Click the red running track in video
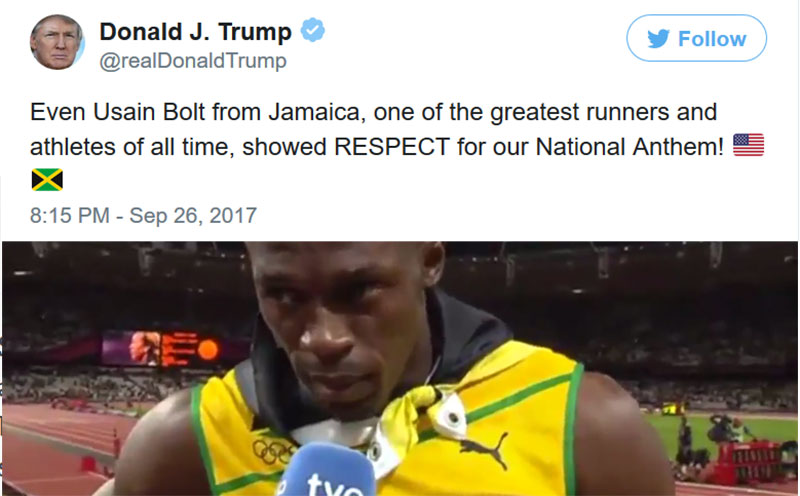This screenshot has height=496, width=800. (x=56, y=449)
